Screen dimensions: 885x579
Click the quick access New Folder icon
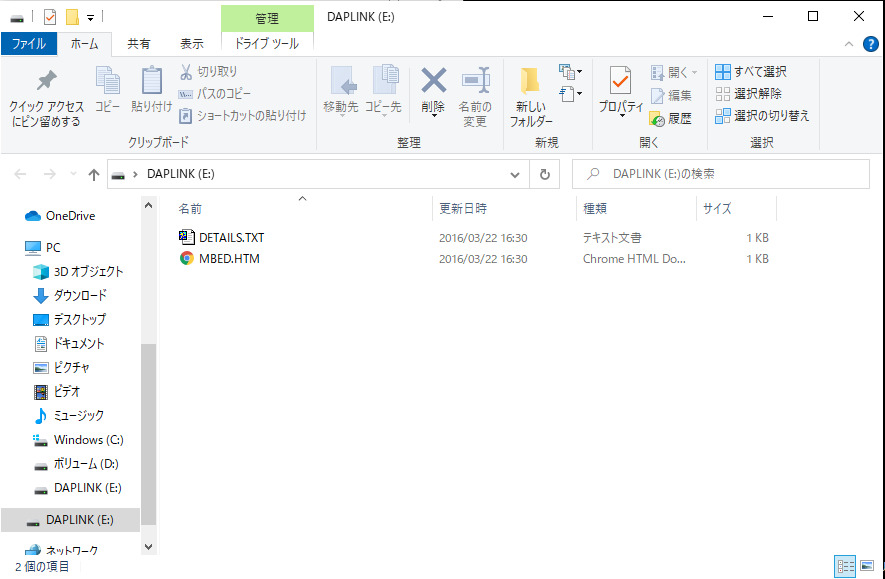(x=72, y=17)
